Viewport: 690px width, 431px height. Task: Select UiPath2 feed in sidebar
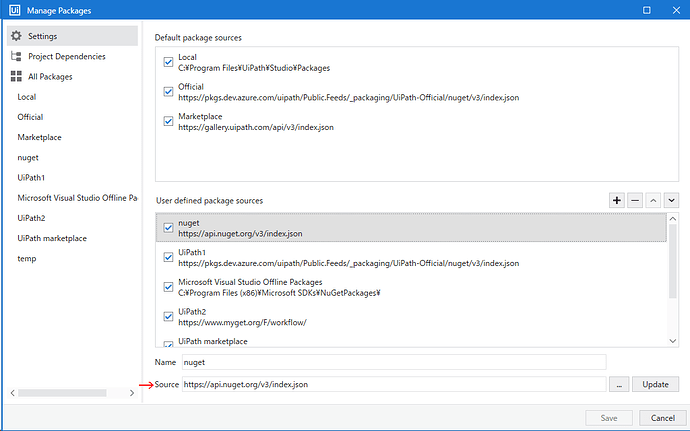pos(31,218)
